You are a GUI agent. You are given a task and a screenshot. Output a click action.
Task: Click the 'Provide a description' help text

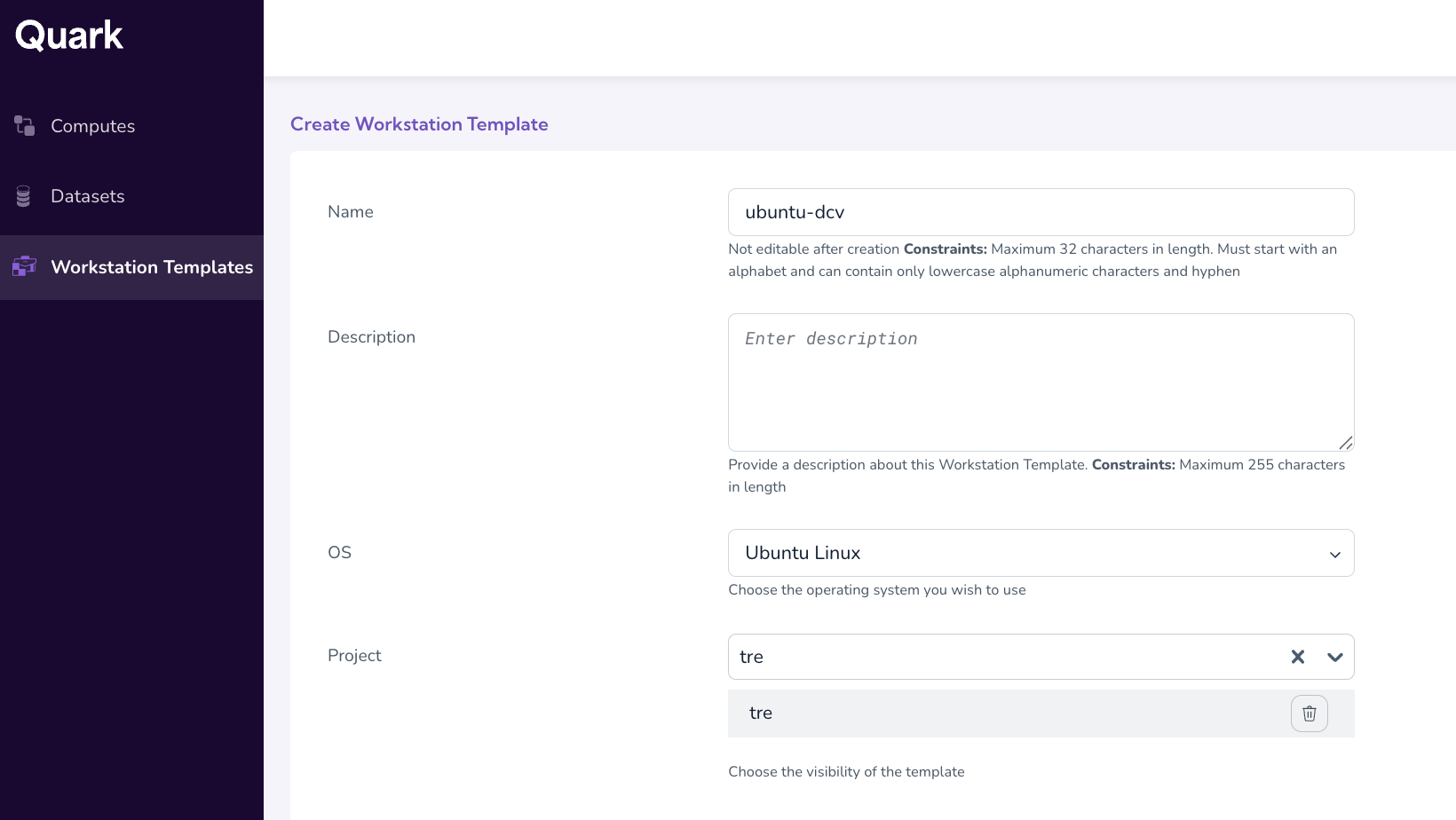1036,476
